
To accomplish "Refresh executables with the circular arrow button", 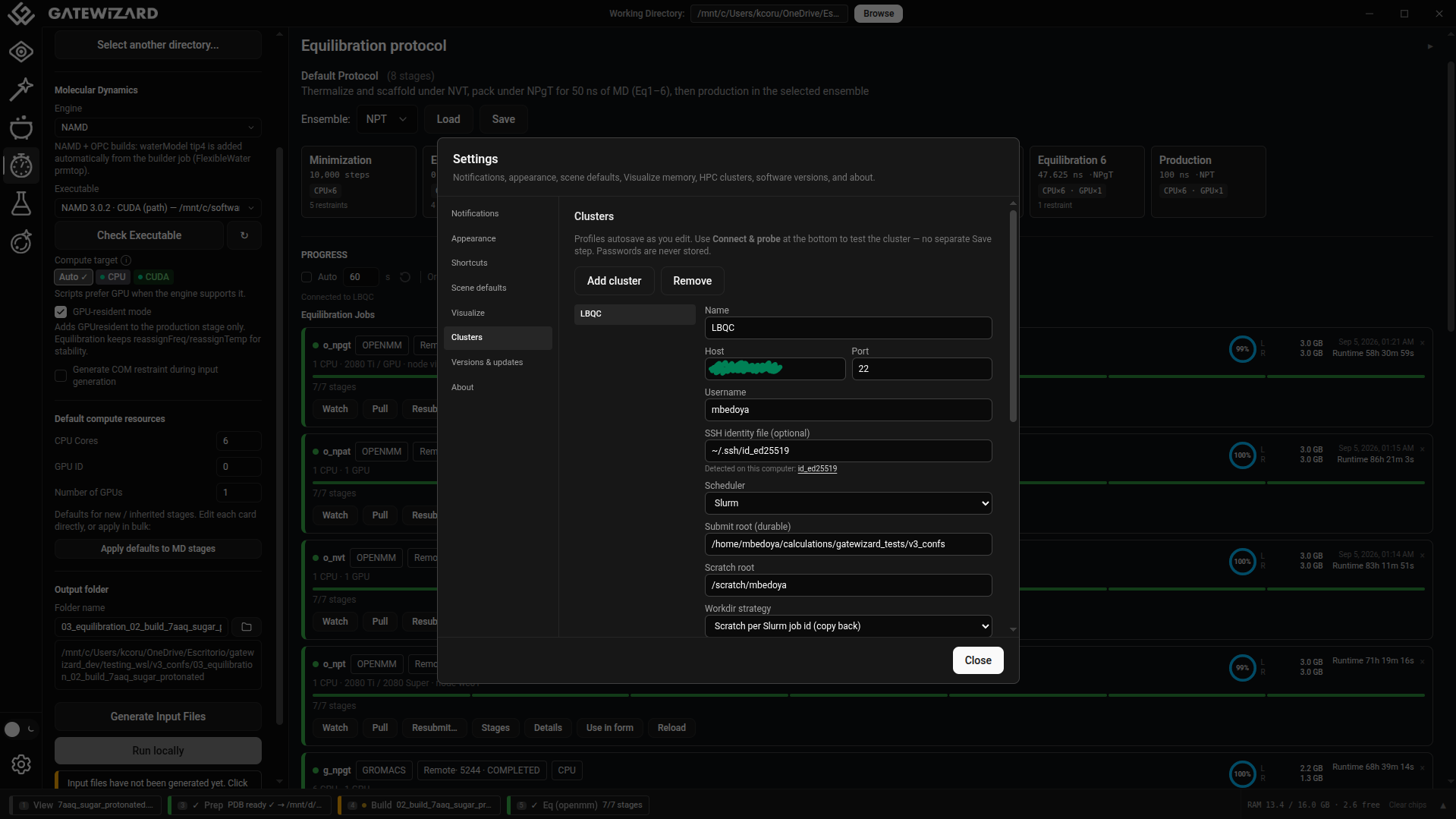I will [244, 235].
